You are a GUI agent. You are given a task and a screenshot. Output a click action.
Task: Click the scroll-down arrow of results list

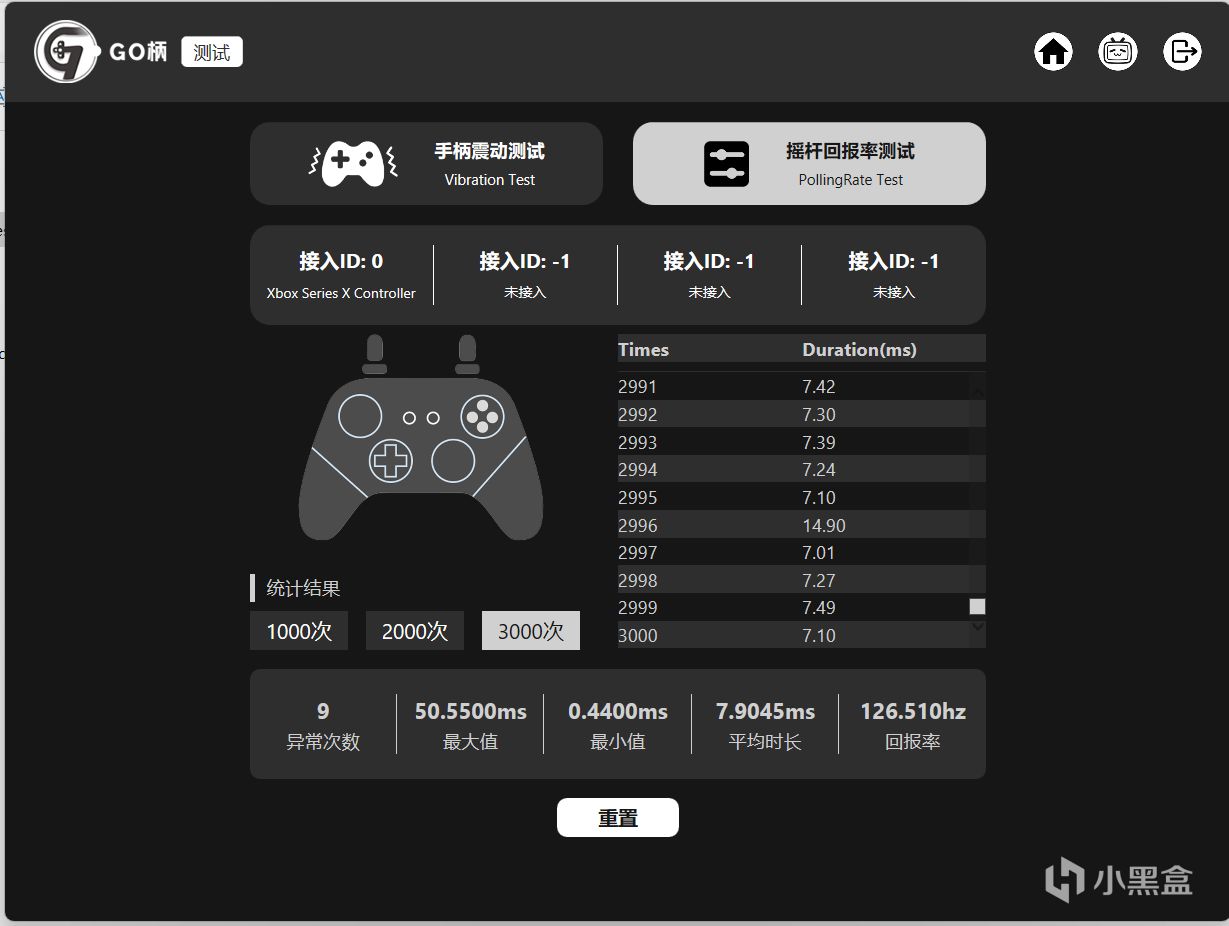tap(978, 627)
